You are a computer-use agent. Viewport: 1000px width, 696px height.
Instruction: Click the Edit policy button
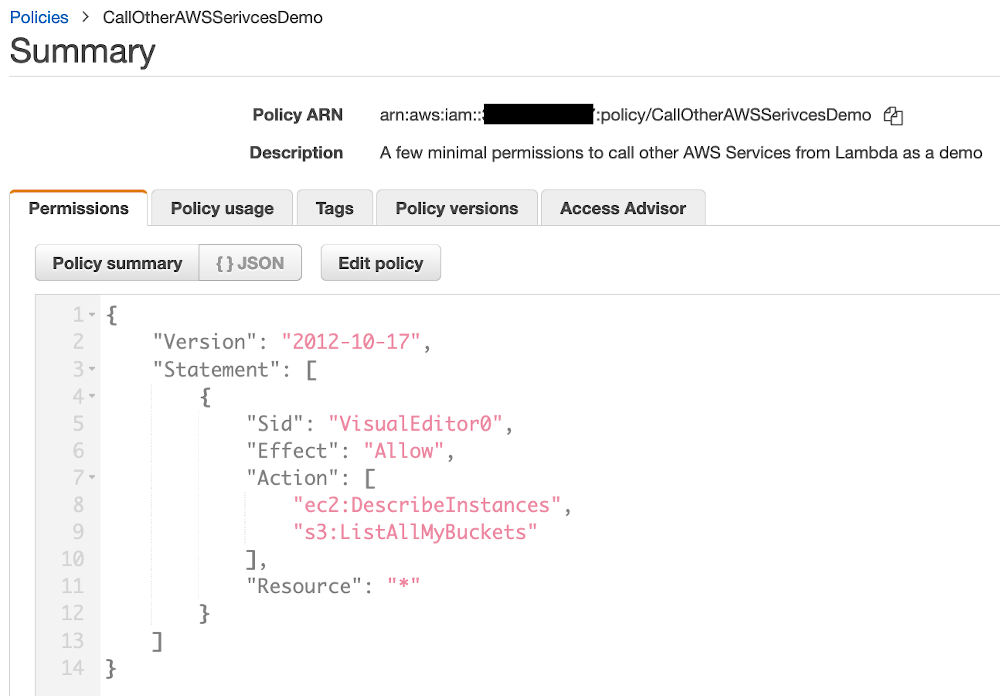(380, 262)
